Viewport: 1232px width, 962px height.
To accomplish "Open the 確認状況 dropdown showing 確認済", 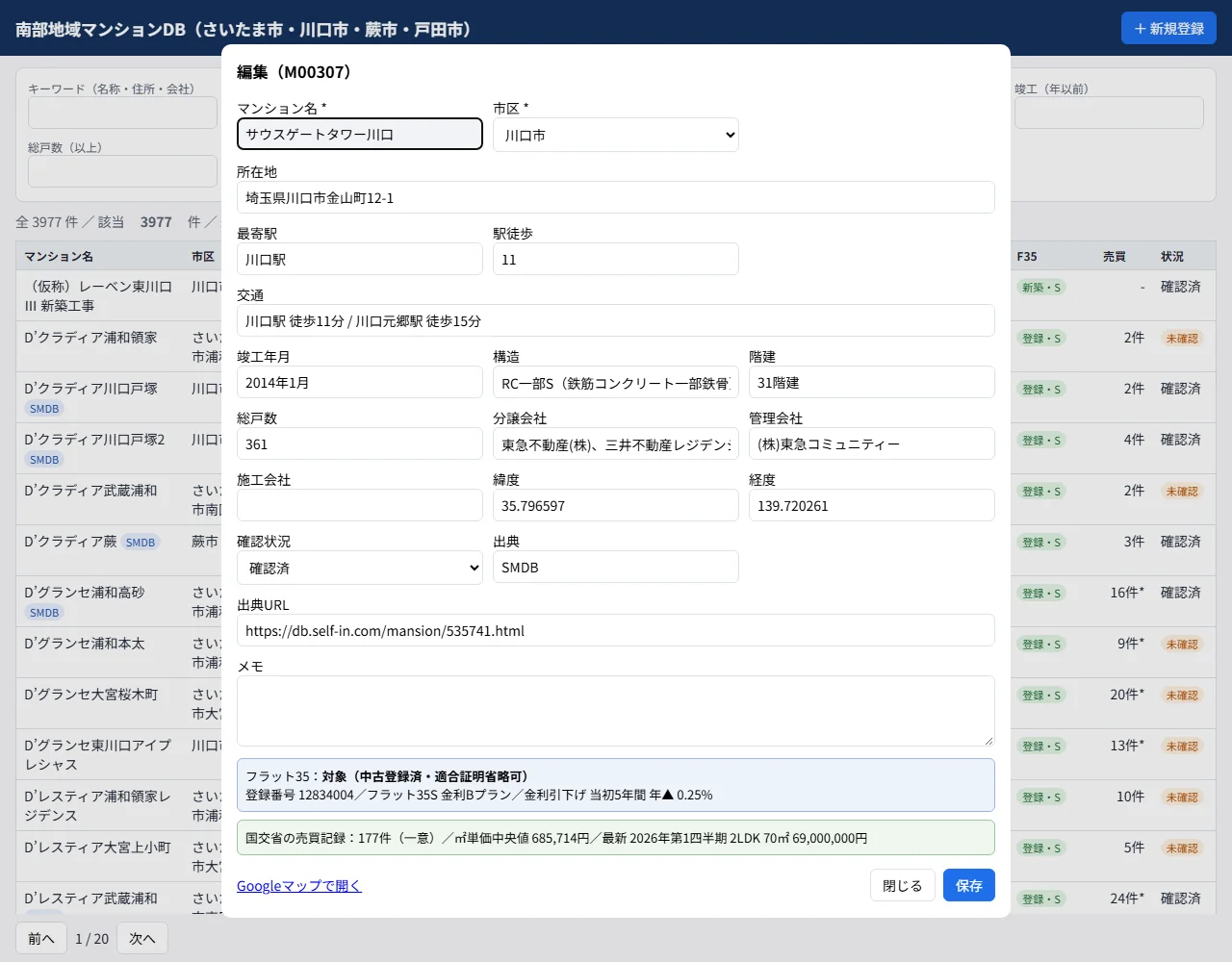I will [x=360, y=568].
